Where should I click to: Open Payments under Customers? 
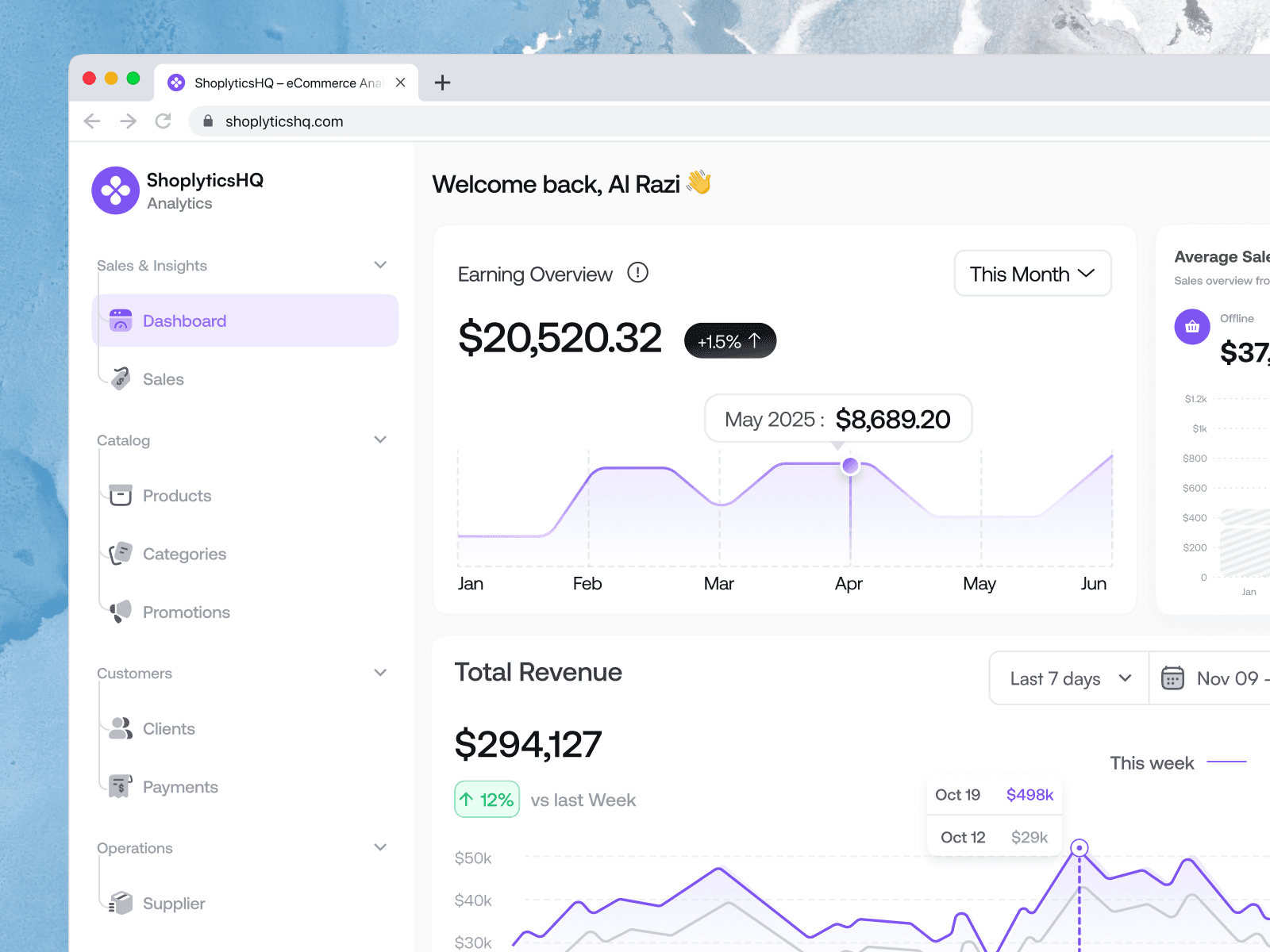(x=180, y=786)
